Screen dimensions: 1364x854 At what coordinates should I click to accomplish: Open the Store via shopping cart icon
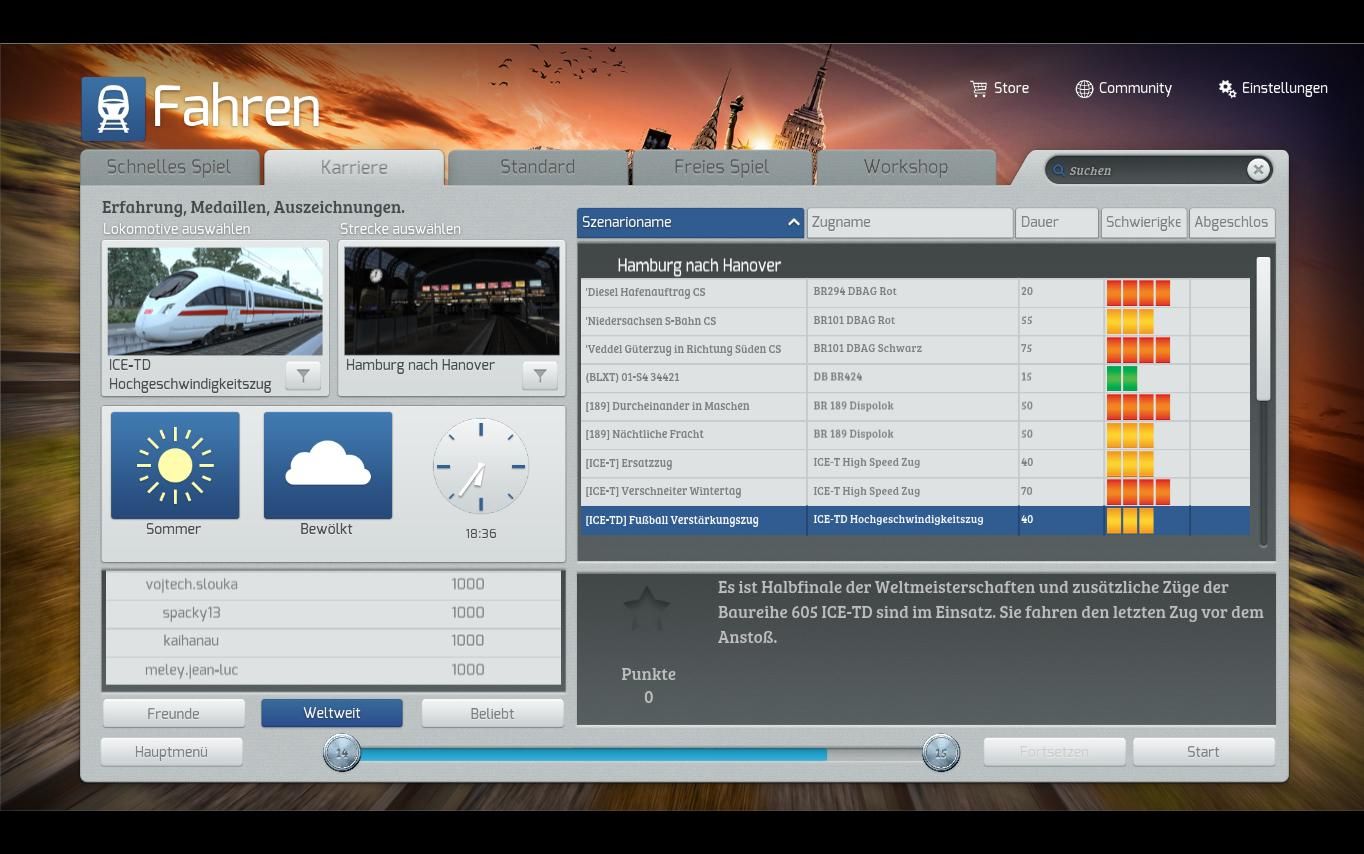click(x=978, y=89)
